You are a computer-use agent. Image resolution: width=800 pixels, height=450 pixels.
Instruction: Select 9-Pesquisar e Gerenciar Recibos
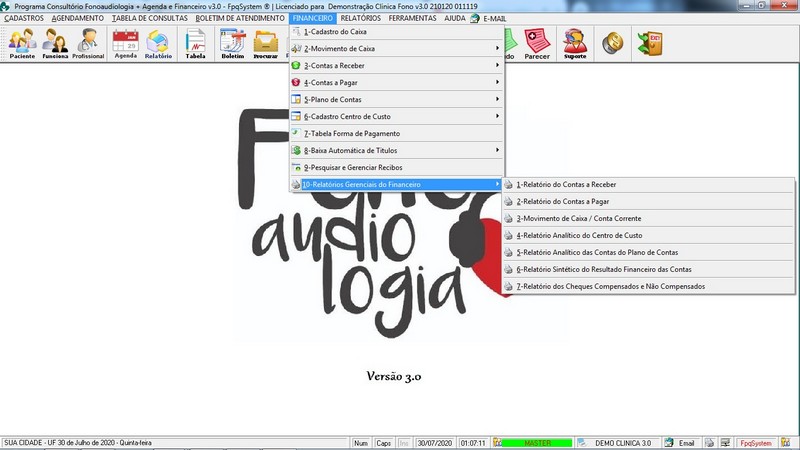(x=397, y=167)
